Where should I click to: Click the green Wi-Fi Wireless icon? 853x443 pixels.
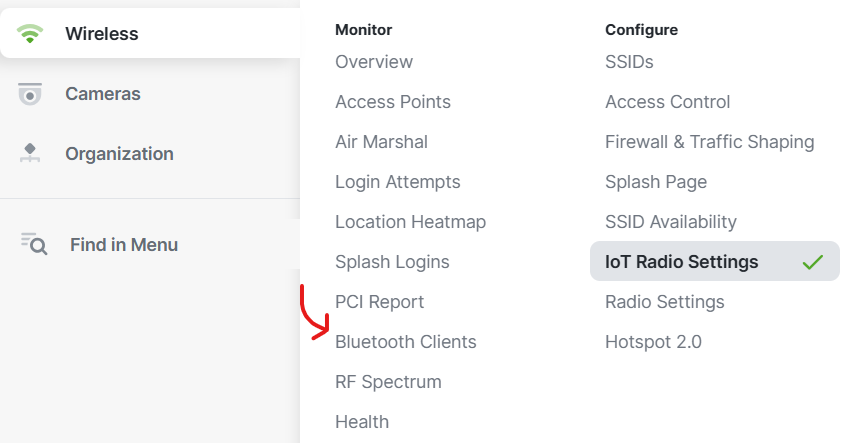(x=30, y=34)
